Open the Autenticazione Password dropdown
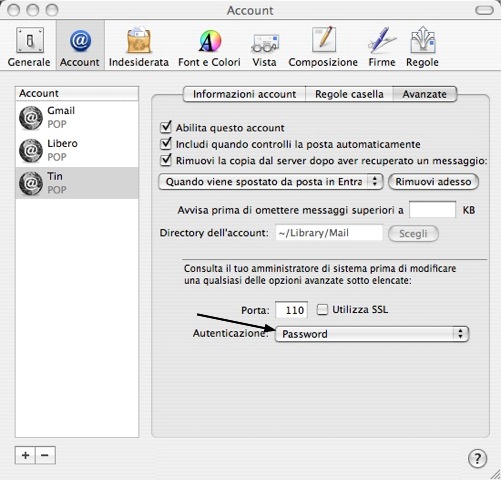Viewport: 501px width, 480px height. click(x=372, y=334)
